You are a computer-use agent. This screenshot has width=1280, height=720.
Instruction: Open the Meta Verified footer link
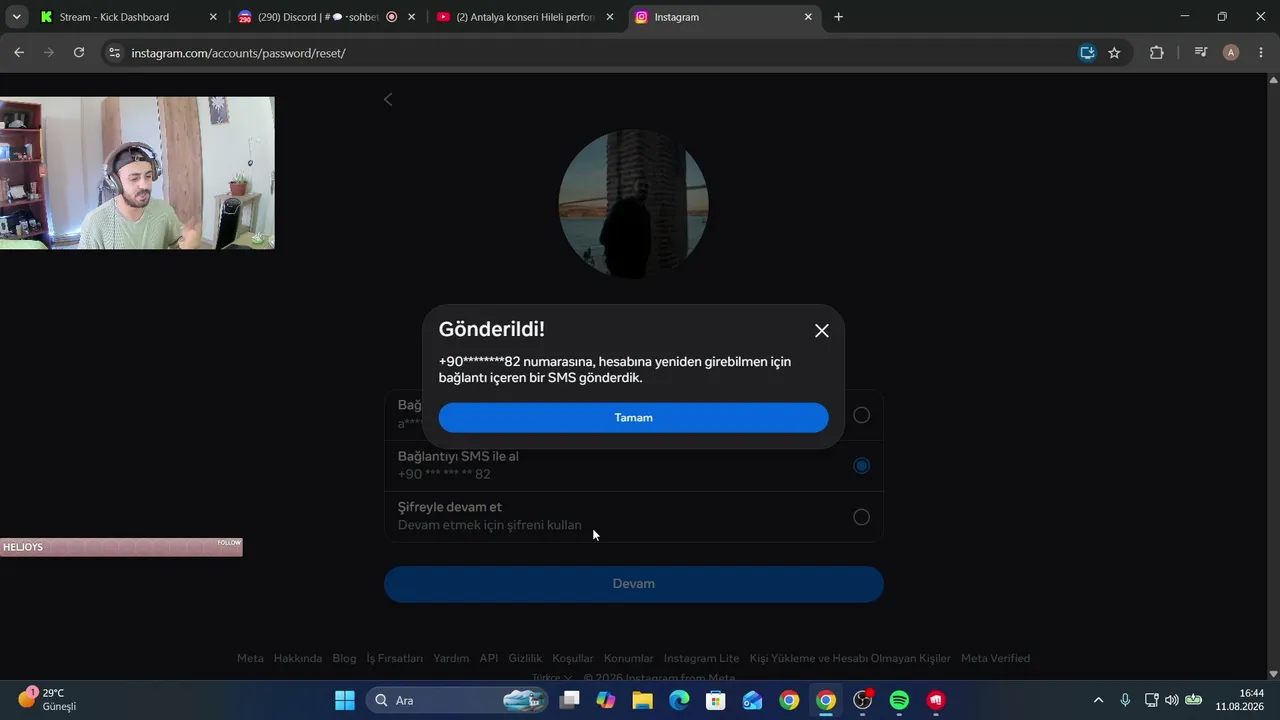(995, 658)
